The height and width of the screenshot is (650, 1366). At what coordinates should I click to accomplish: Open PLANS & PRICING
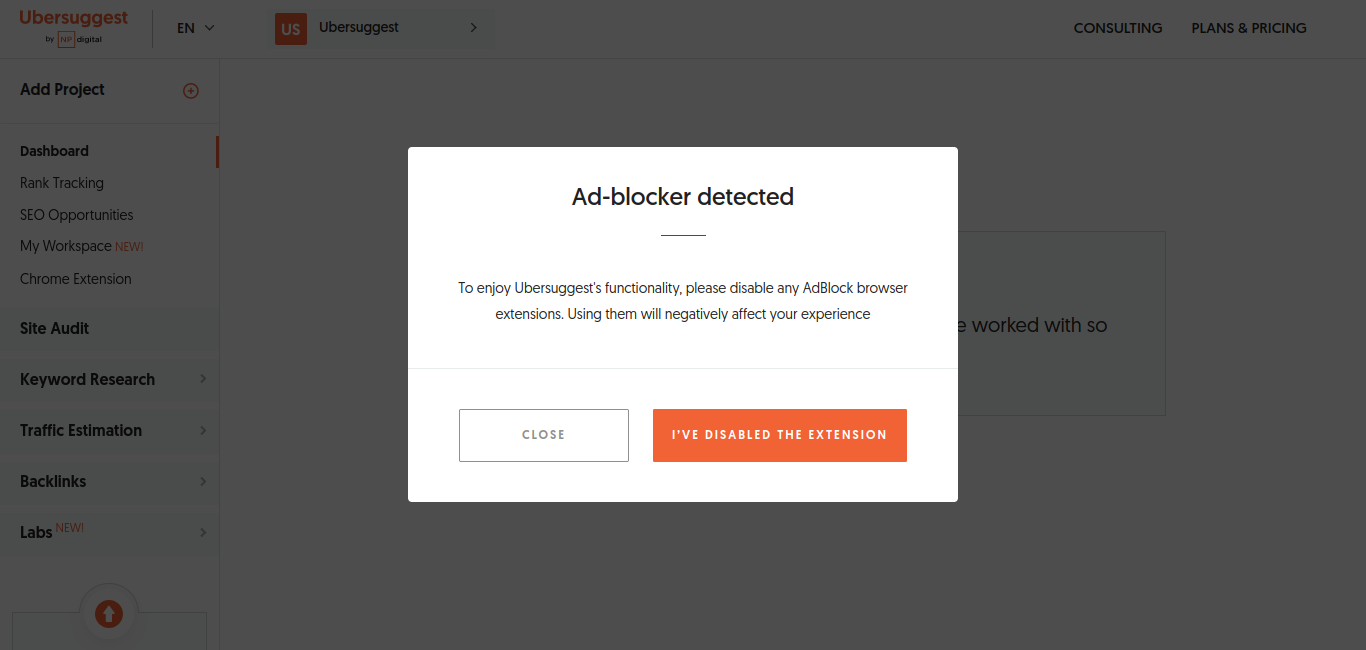coord(1248,28)
